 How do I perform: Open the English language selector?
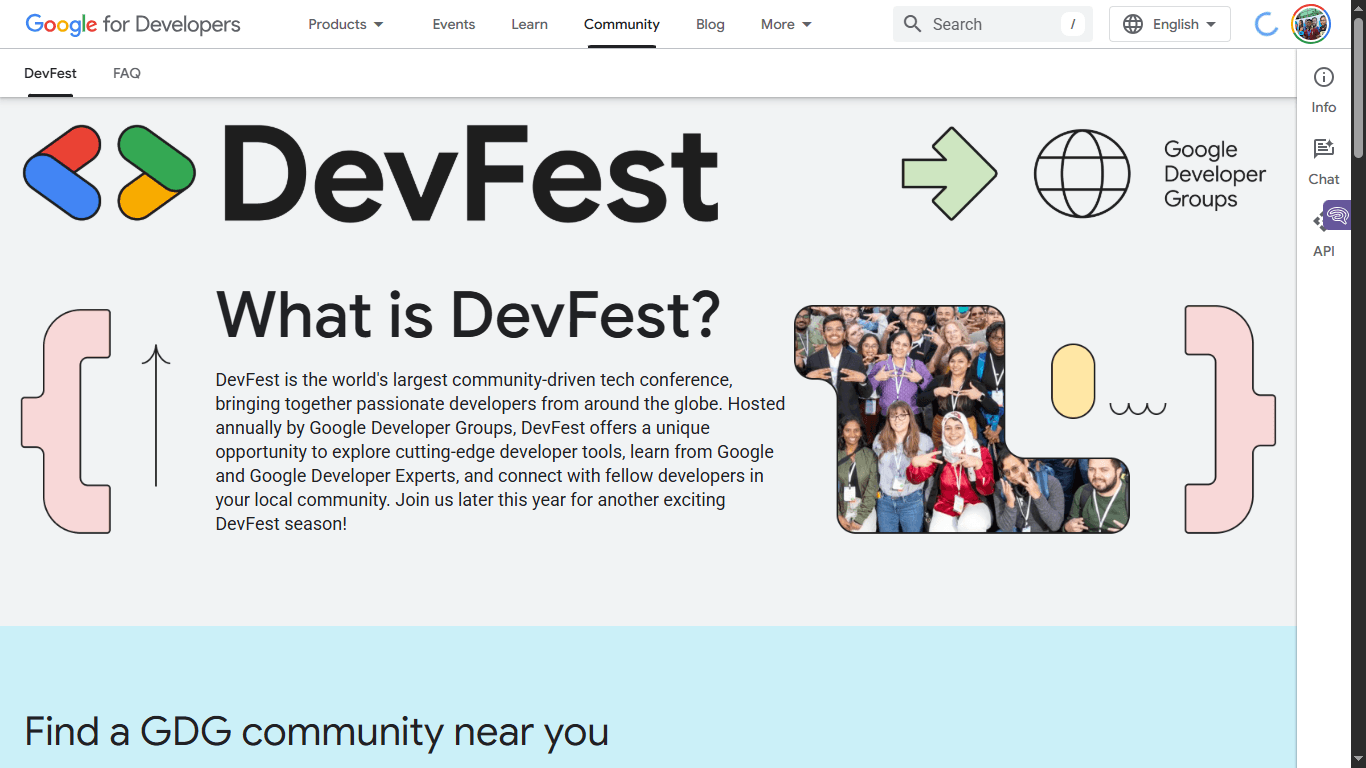click(1169, 24)
